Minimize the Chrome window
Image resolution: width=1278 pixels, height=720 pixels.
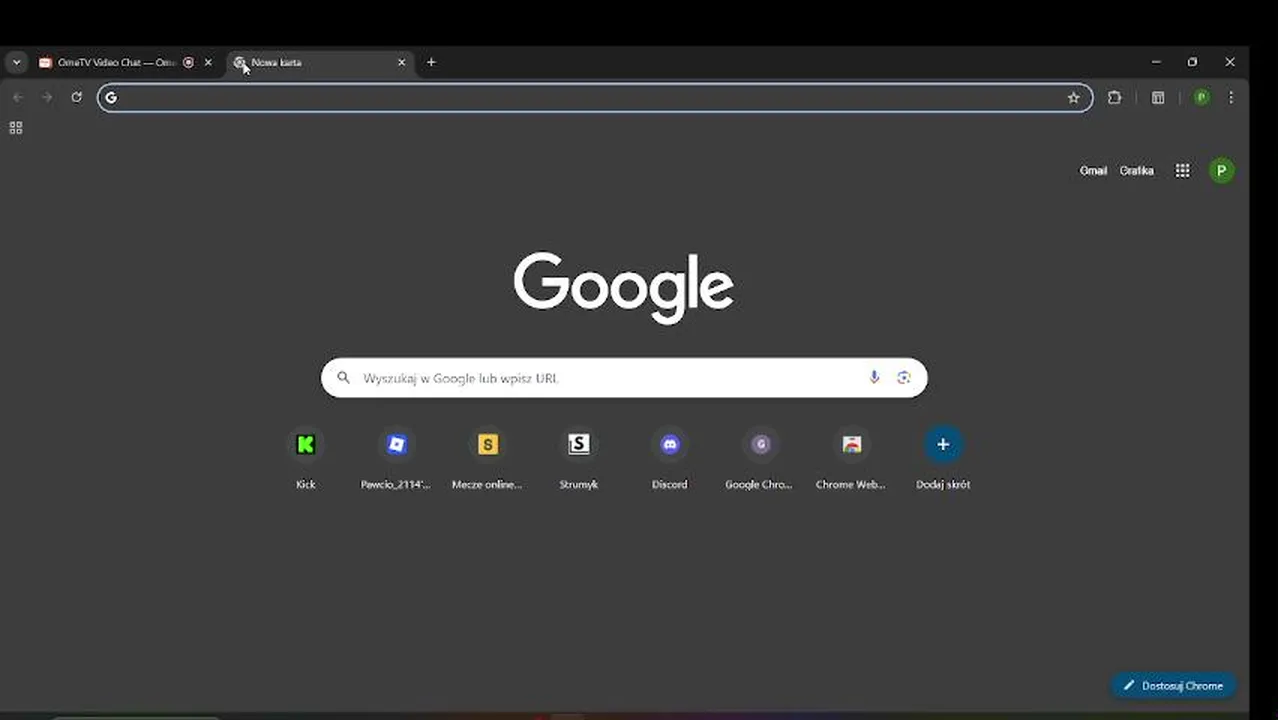[1156, 62]
